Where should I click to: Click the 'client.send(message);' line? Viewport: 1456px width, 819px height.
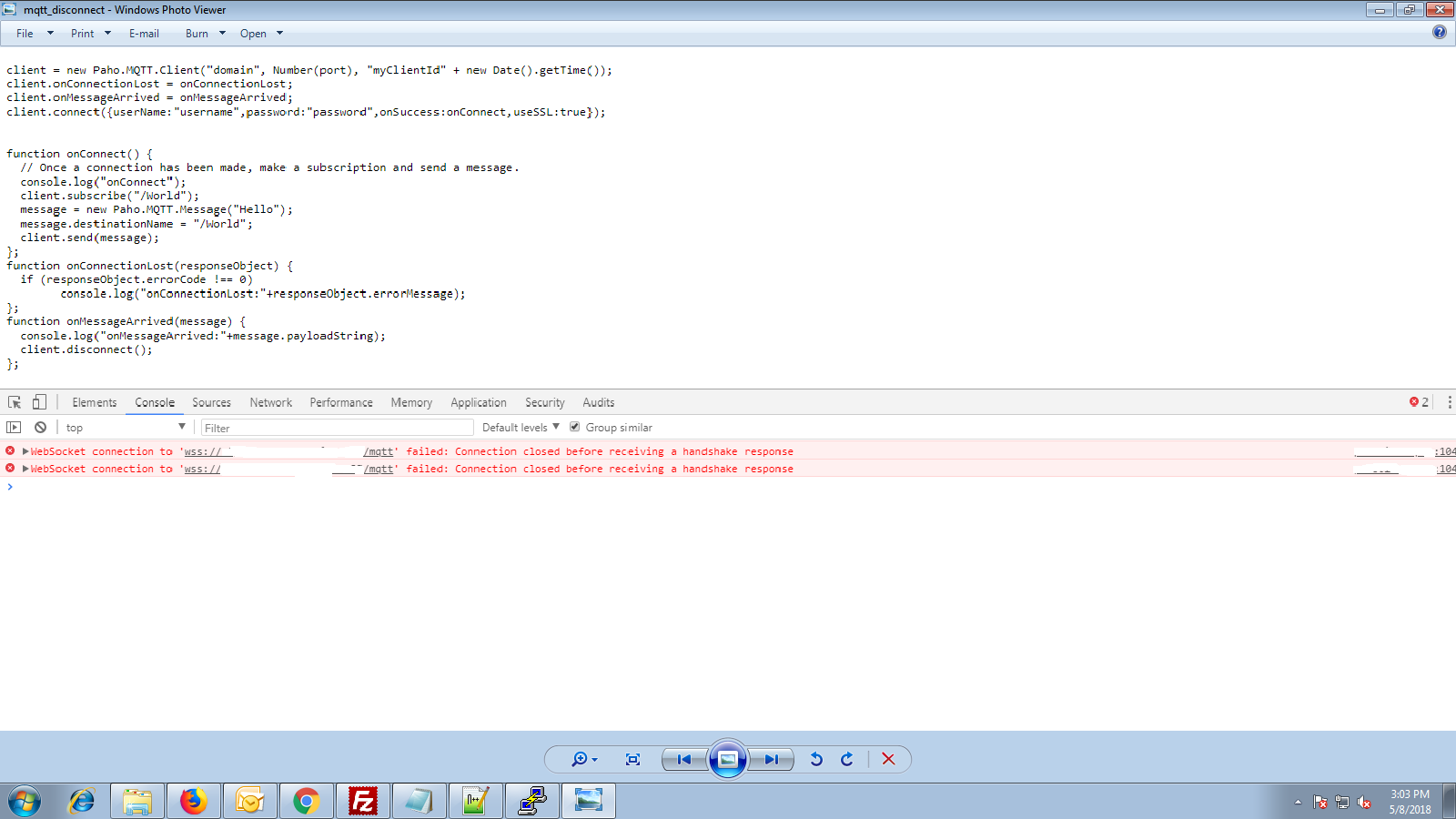coord(89,238)
